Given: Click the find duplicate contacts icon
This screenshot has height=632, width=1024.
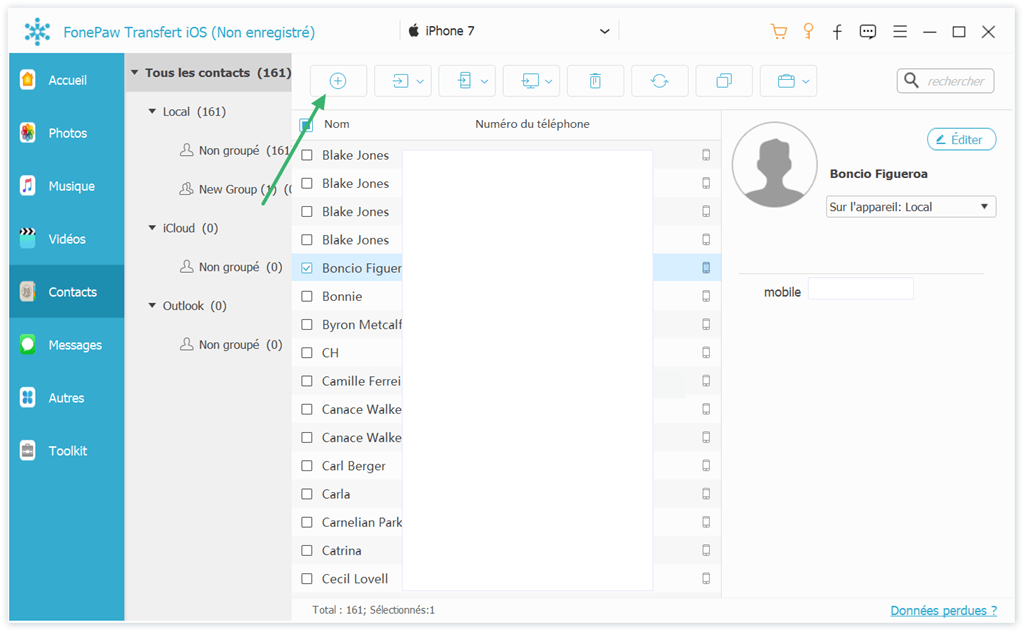Looking at the screenshot, I should pyautogui.click(x=724, y=81).
